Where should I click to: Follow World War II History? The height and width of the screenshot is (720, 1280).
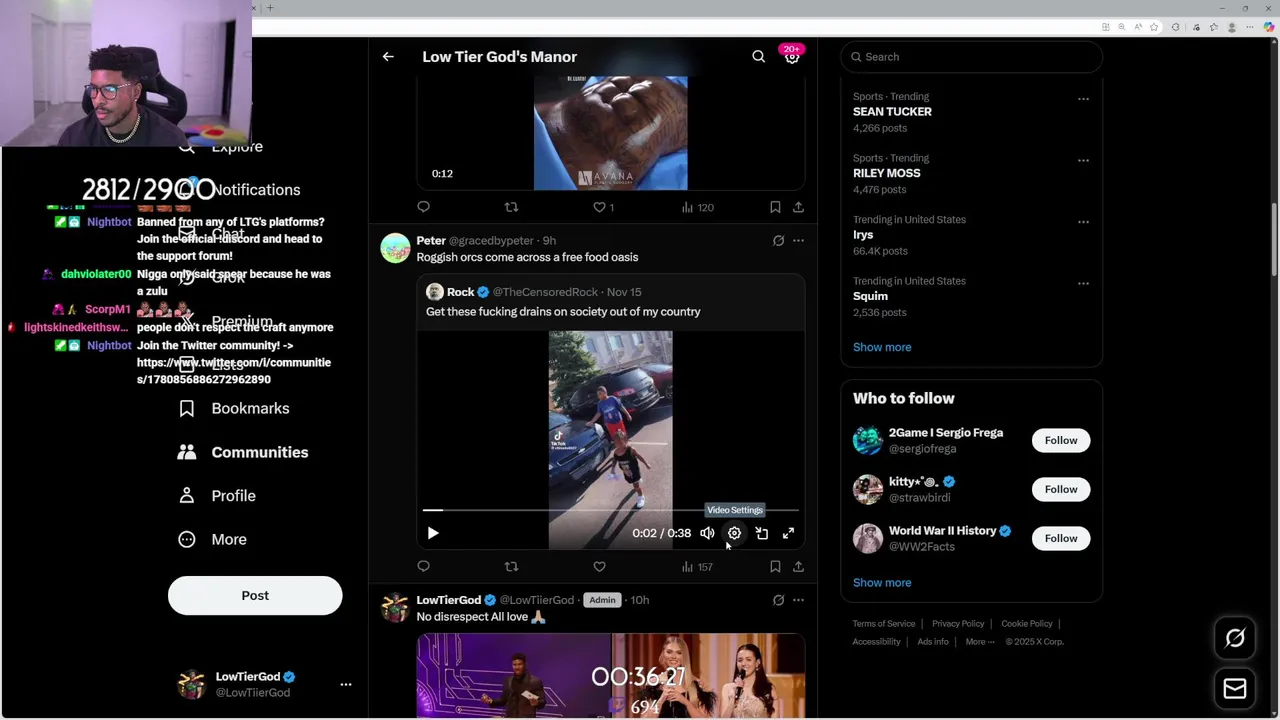tap(1061, 538)
